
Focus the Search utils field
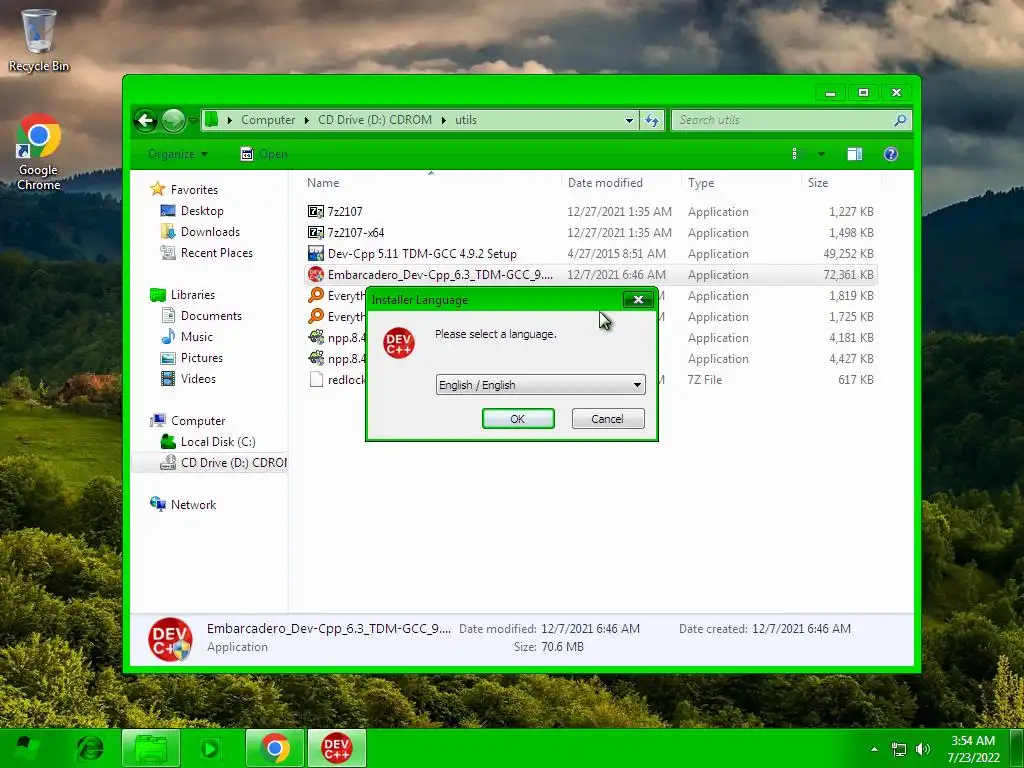click(x=784, y=120)
